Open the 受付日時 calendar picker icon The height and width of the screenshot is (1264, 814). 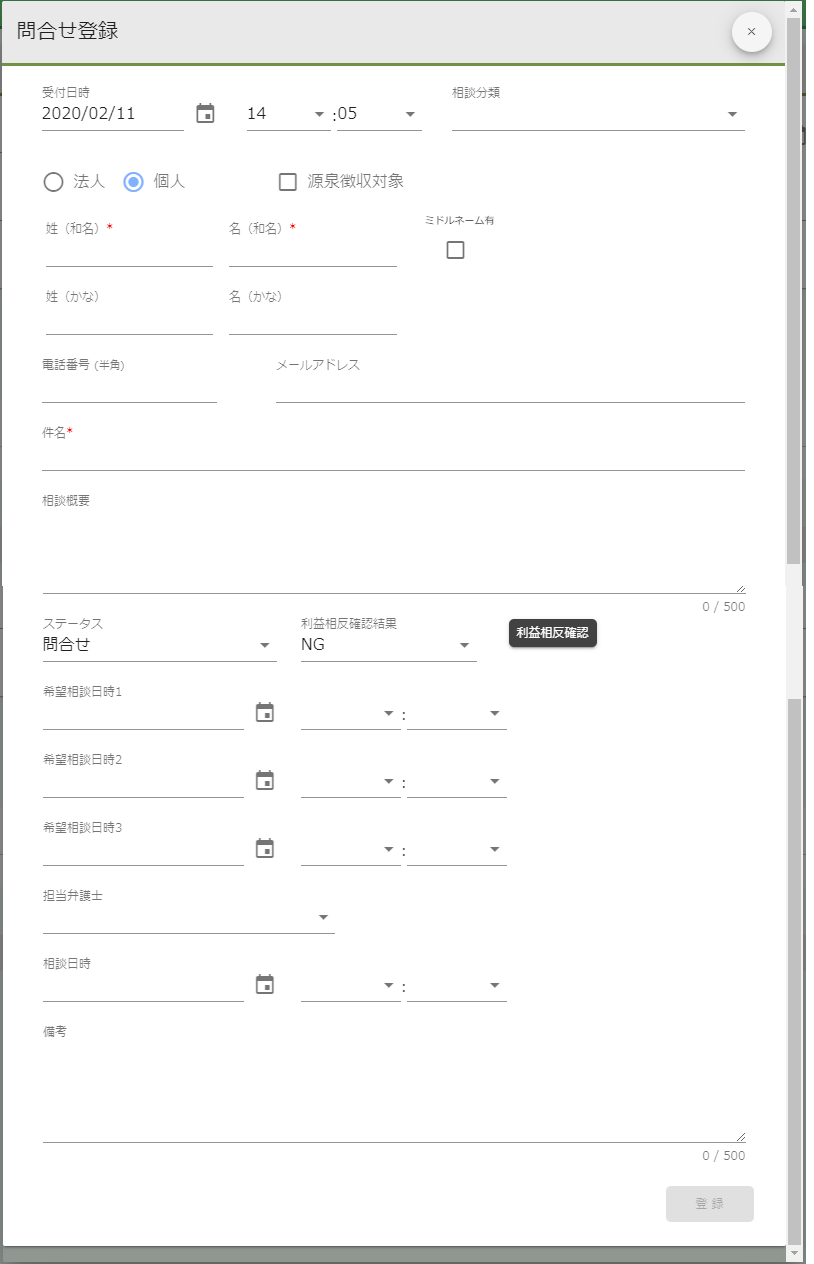pos(205,114)
